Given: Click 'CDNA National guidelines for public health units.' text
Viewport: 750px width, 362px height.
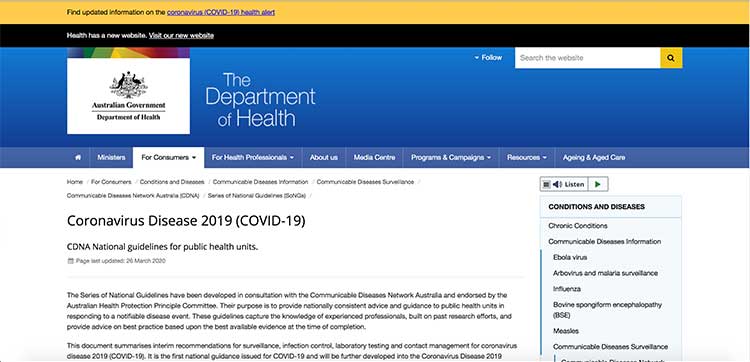Looking at the screenshot, I should pyautogui.click(x=163, y=247).
